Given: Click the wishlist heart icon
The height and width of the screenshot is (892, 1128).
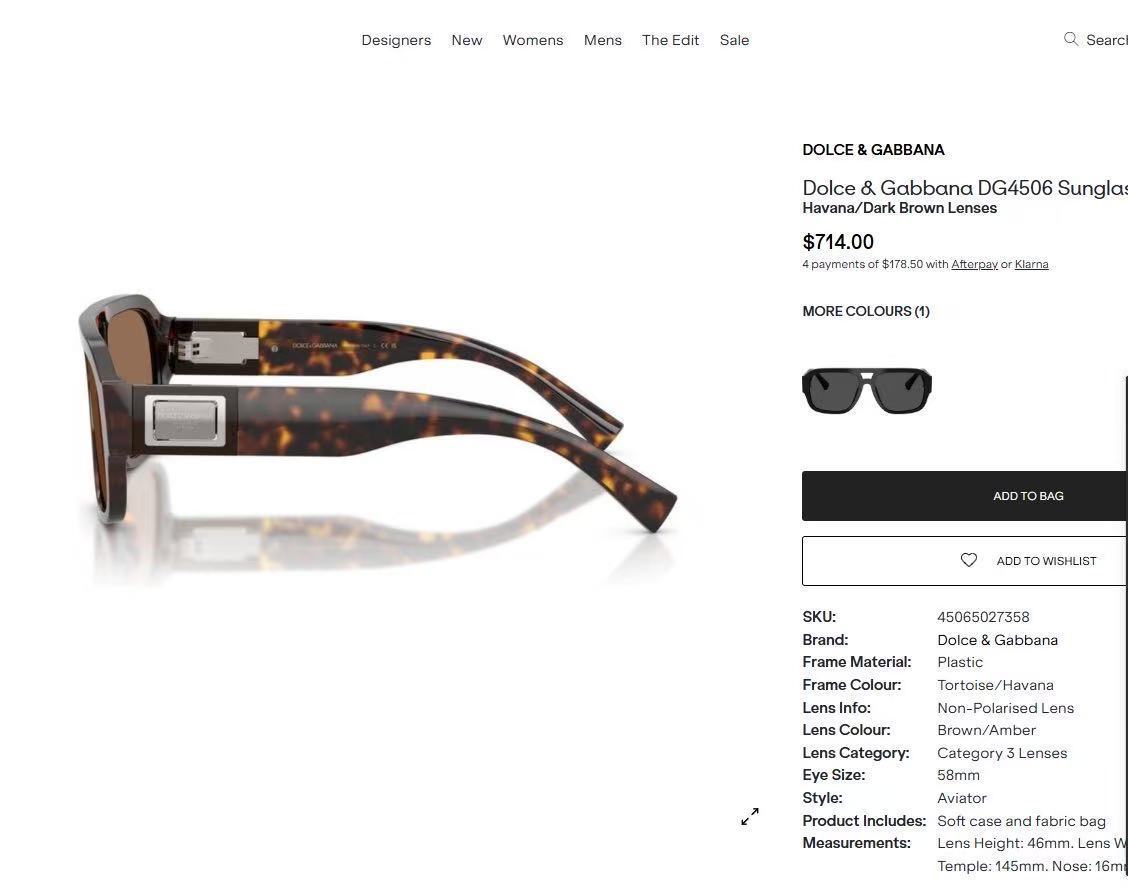Looking at the screenshot, I should coord(969,560).
